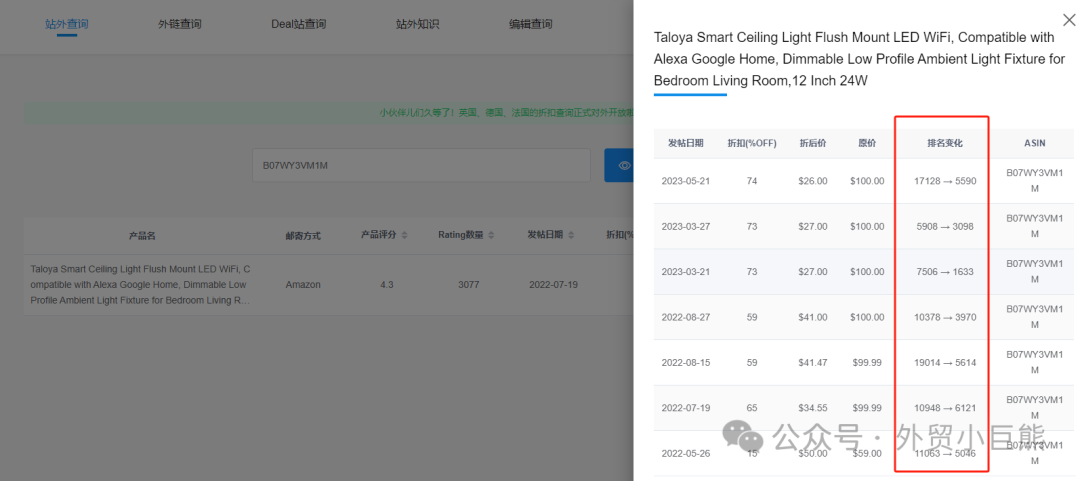
Task: Click the panel's 发帖日期 header
Action: 685,143
